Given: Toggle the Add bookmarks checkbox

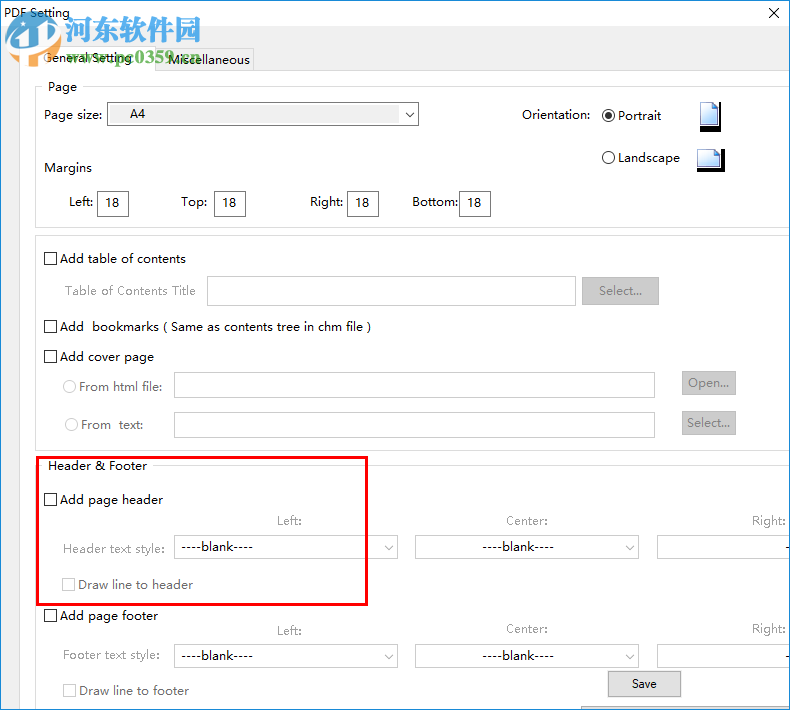Looking at the screenshot, I should pos(50,327).
